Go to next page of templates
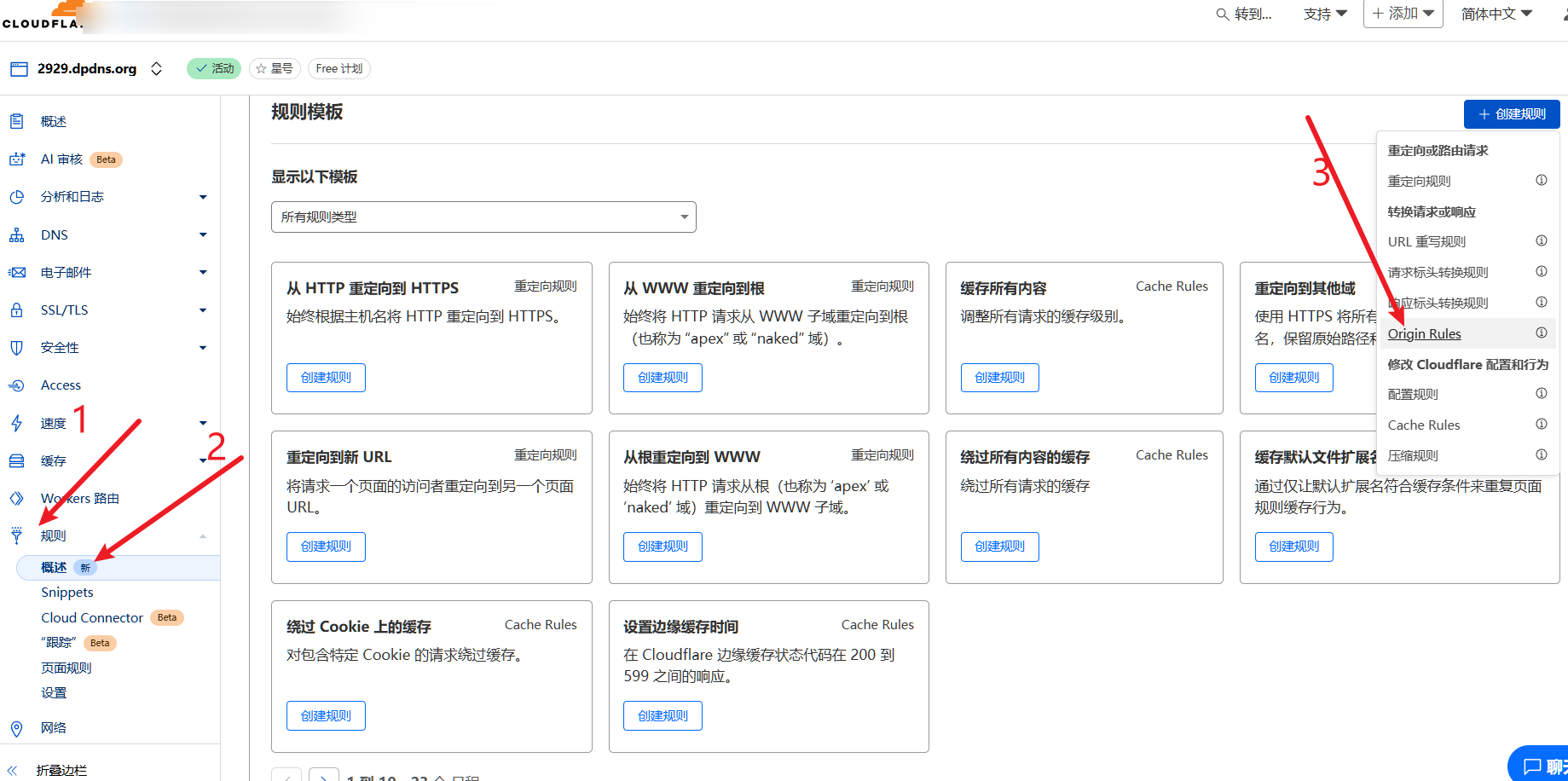Viewport: 1568px width, 781px height. 323,777
